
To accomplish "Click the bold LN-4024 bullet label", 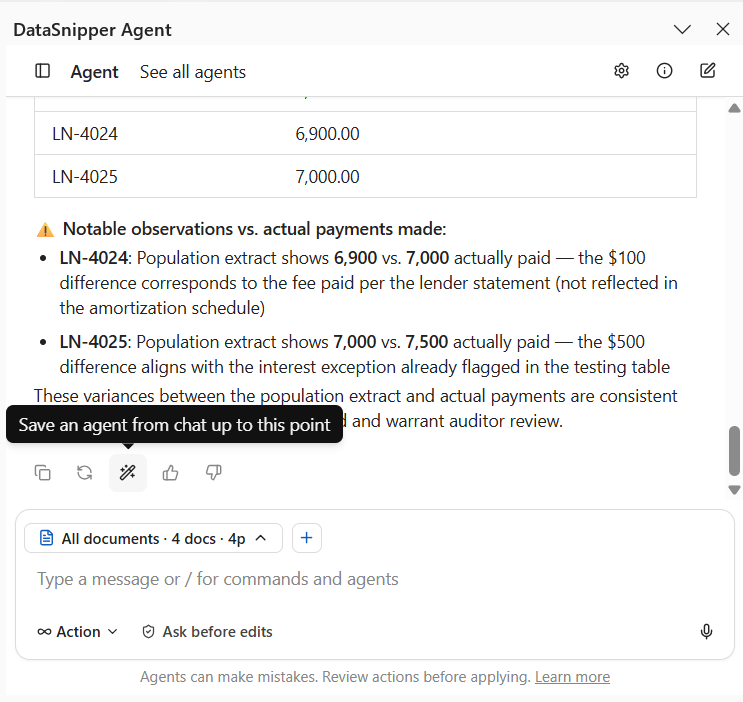I will (x=94, y=258).
